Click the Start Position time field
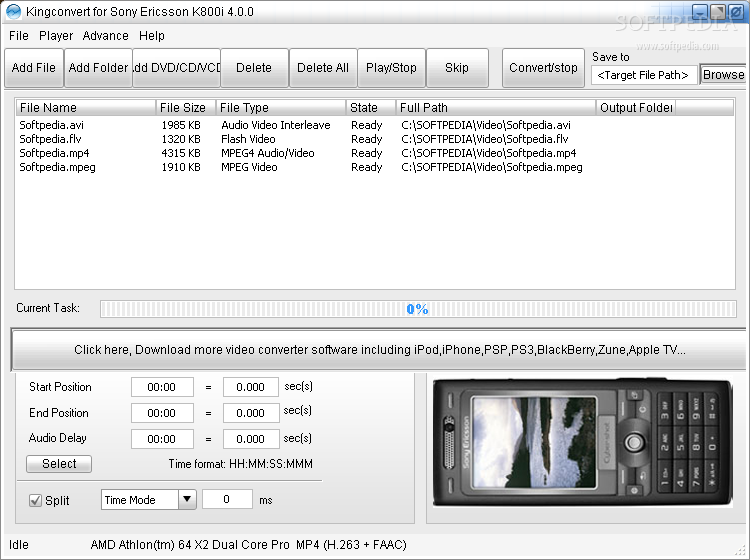The image size is (750, 560). pyautogui.click(x=162, y=387)
